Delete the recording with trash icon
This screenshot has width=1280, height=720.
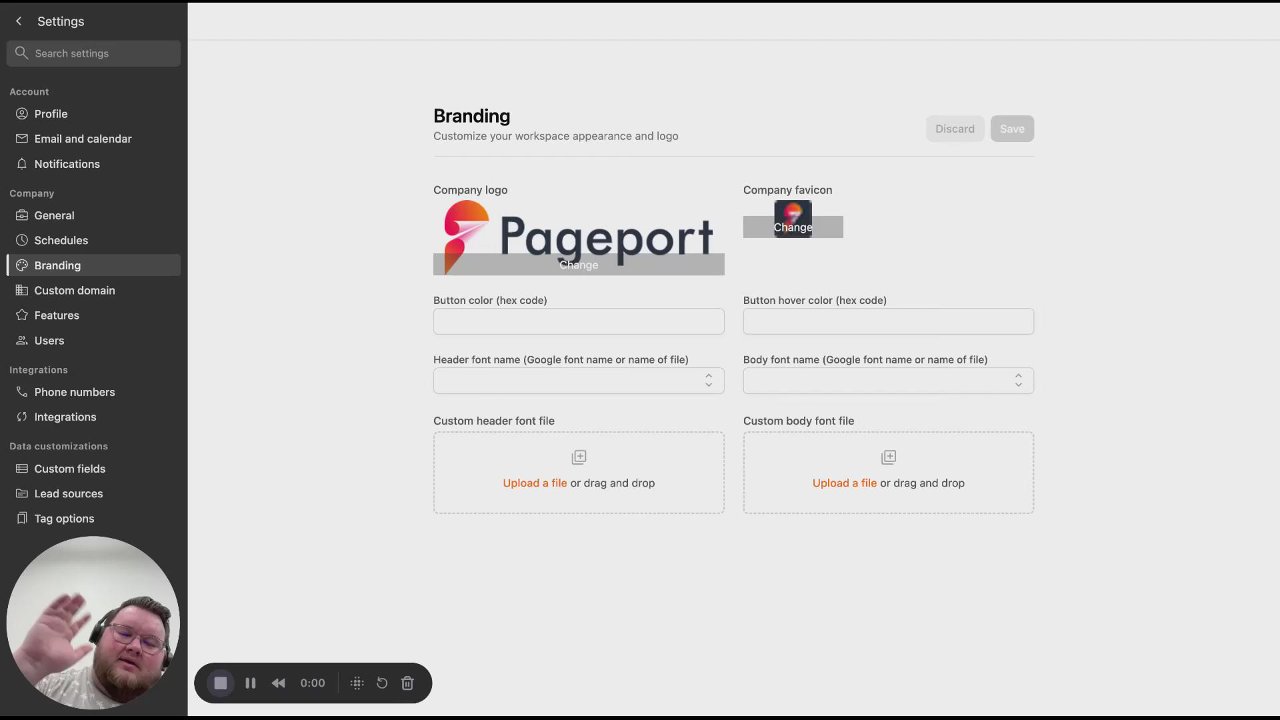(x=407, y=683)
